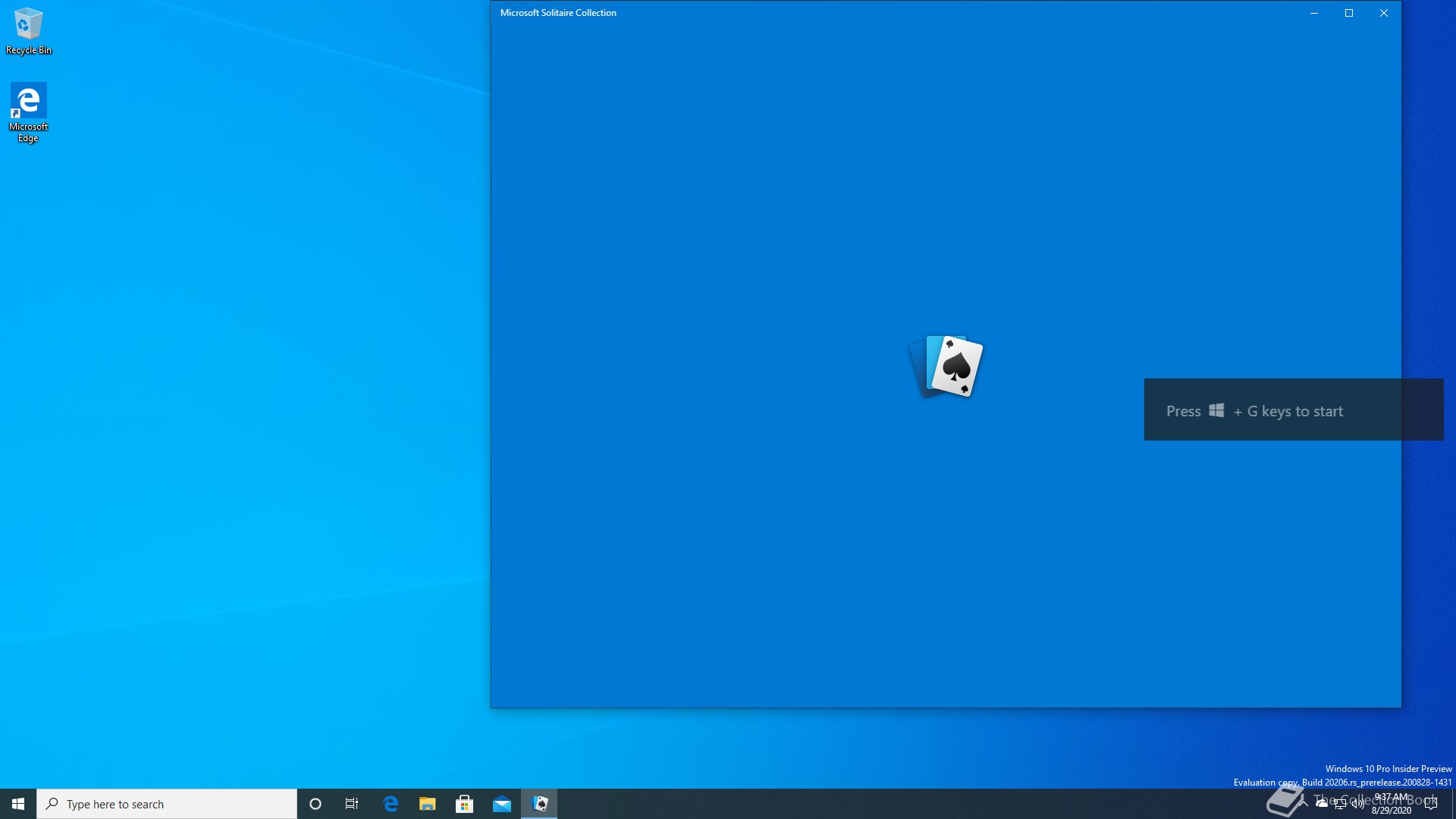Viewport: 1456px width, 819px height.
Task: Minimize the Microsoft Solitaire Collection window
Action: [x=1314, y=13]
